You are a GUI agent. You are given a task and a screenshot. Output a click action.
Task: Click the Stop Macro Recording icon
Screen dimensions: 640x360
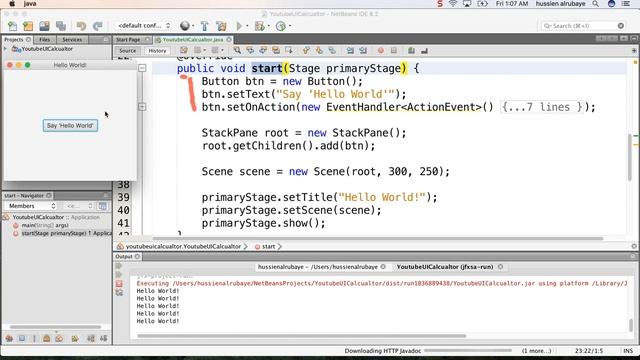point(393,51)
